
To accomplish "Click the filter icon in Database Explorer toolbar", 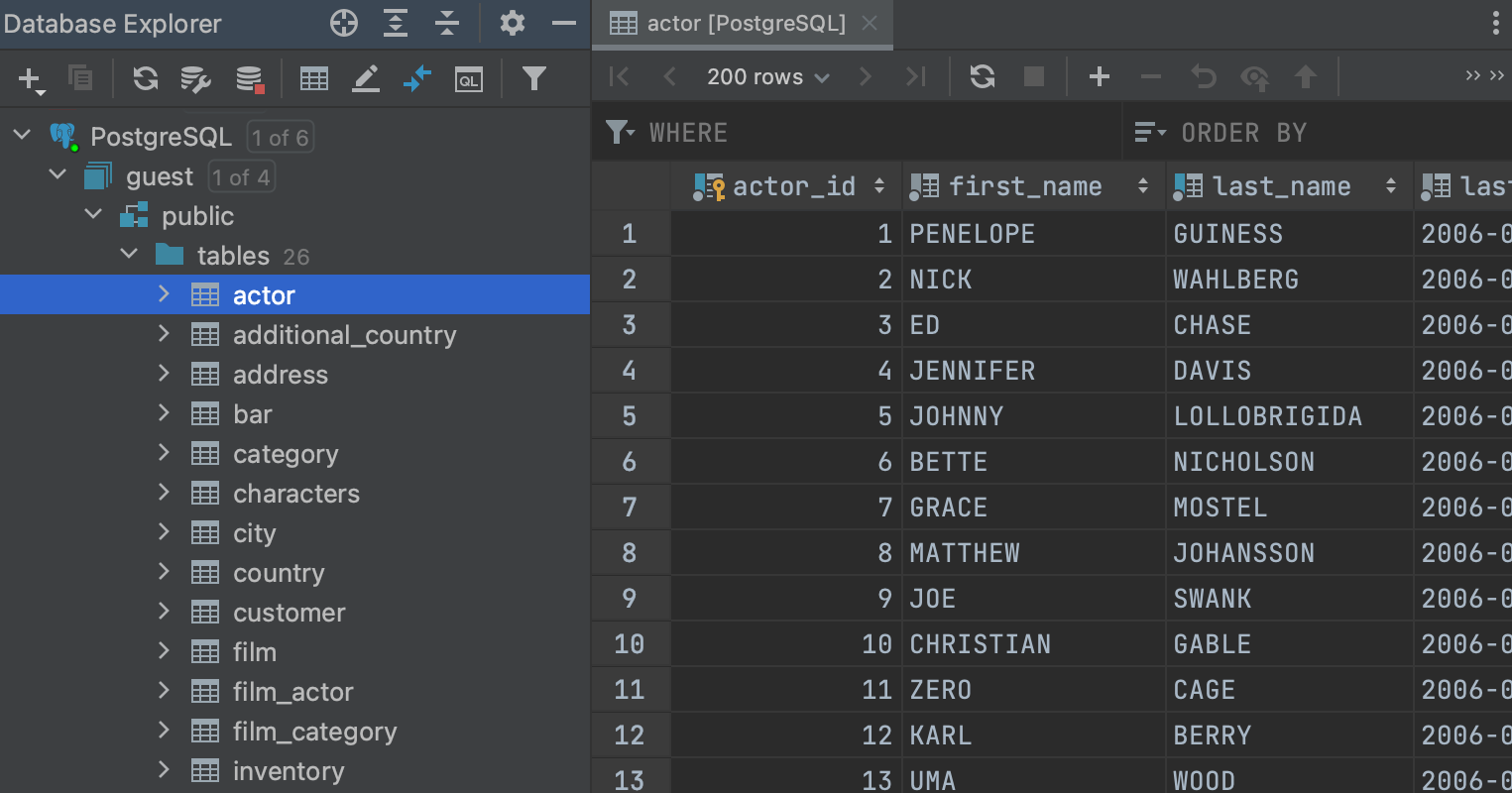I will [534, 77].
